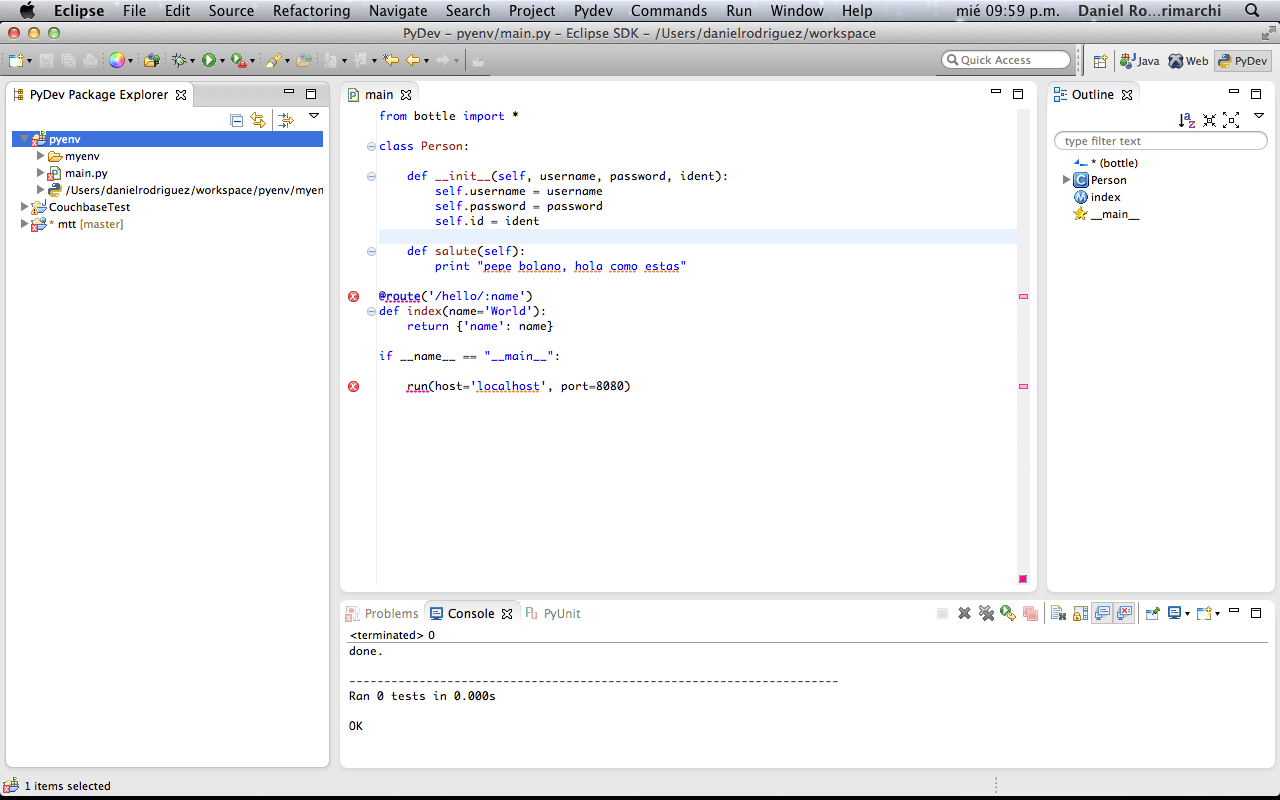Click the Outline type filter text field

pos(1161,141)
